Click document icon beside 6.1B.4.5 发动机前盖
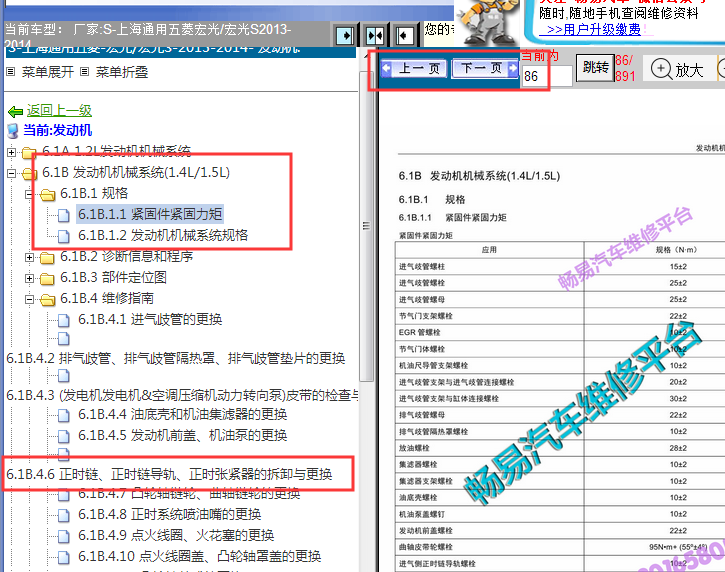 (x=64, y=436)
